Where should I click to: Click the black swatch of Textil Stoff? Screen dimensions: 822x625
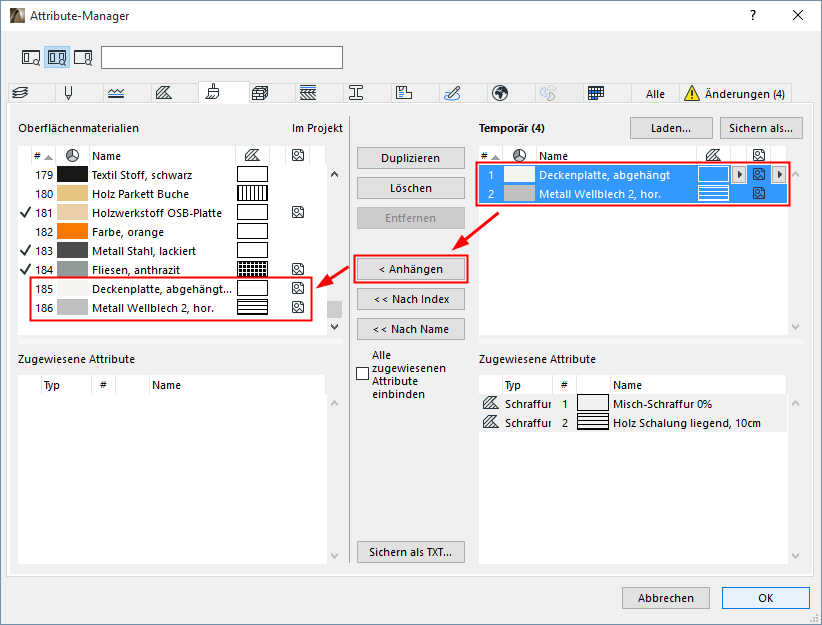click(x=72, y=174)
